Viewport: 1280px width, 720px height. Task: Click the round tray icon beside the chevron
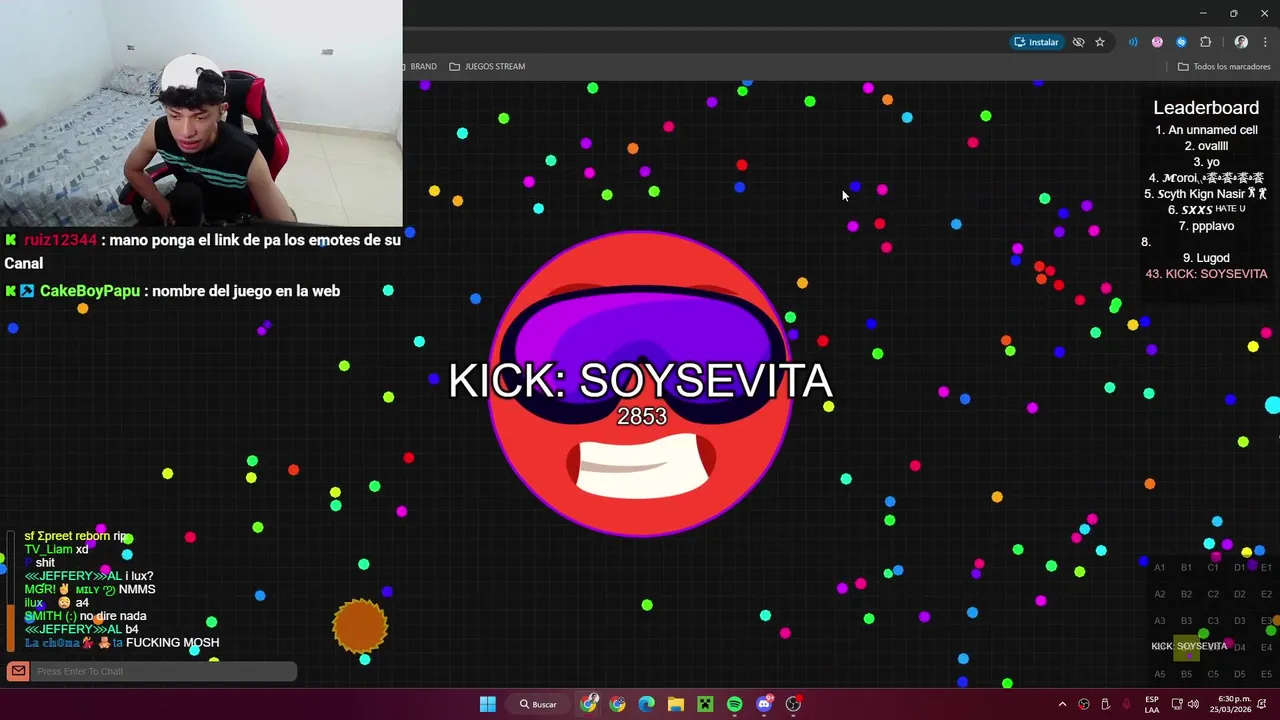(x=1084, y=704)
